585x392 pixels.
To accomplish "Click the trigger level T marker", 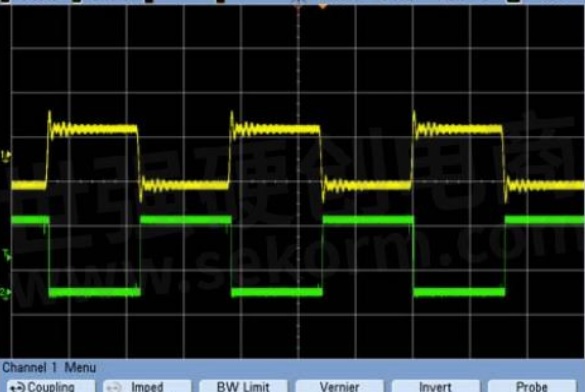I will [x=7, y=255].
